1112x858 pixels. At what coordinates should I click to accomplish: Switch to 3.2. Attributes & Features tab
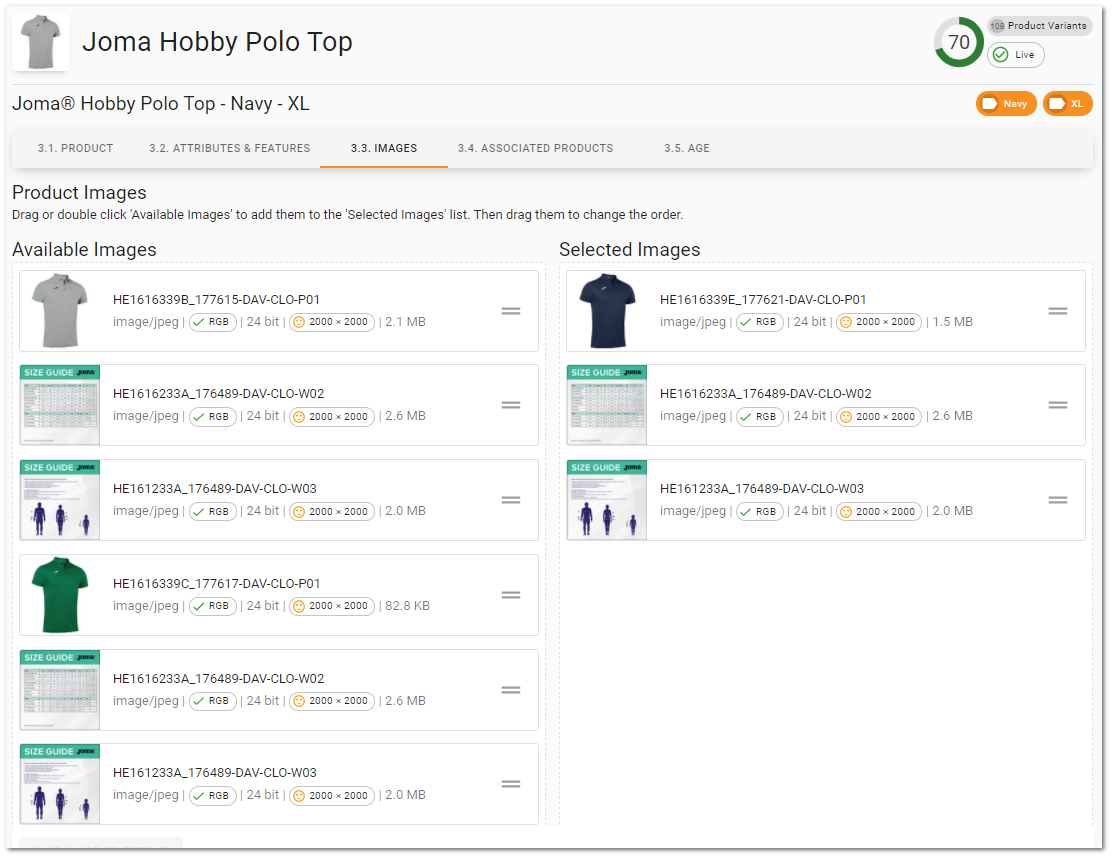pyautogui.click(x=230, y=148)
